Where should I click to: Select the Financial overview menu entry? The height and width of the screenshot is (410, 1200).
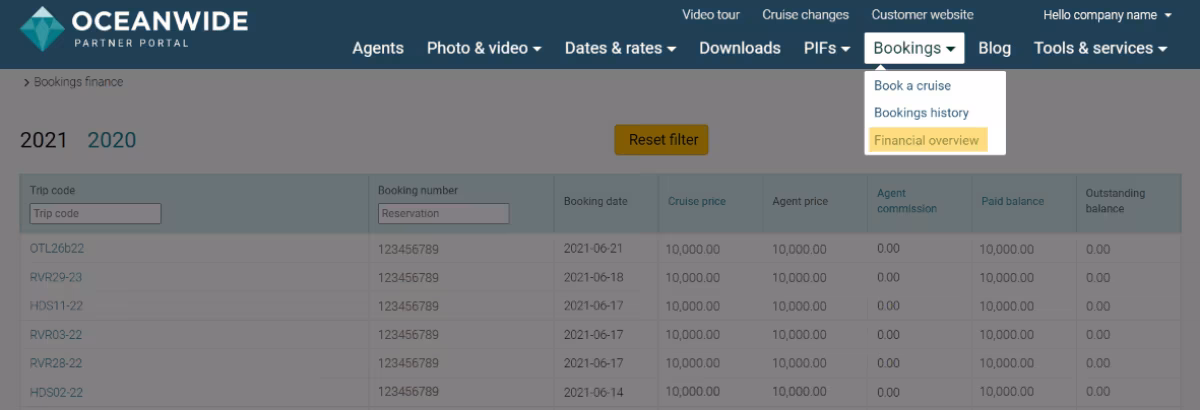click(926, 140)
